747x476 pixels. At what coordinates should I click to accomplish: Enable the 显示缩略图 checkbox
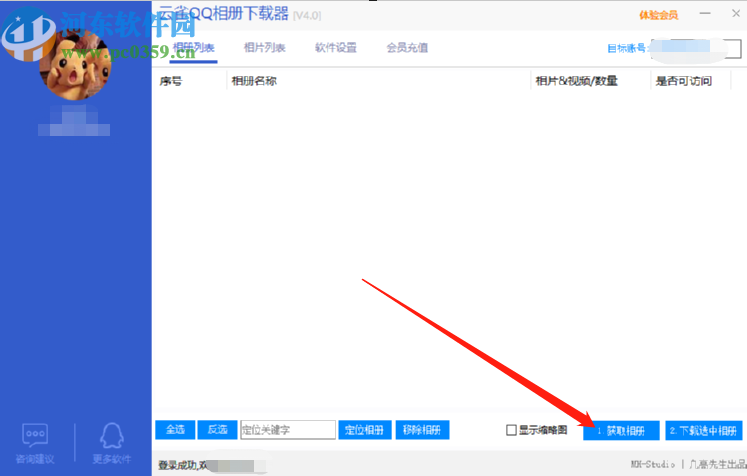511,430
